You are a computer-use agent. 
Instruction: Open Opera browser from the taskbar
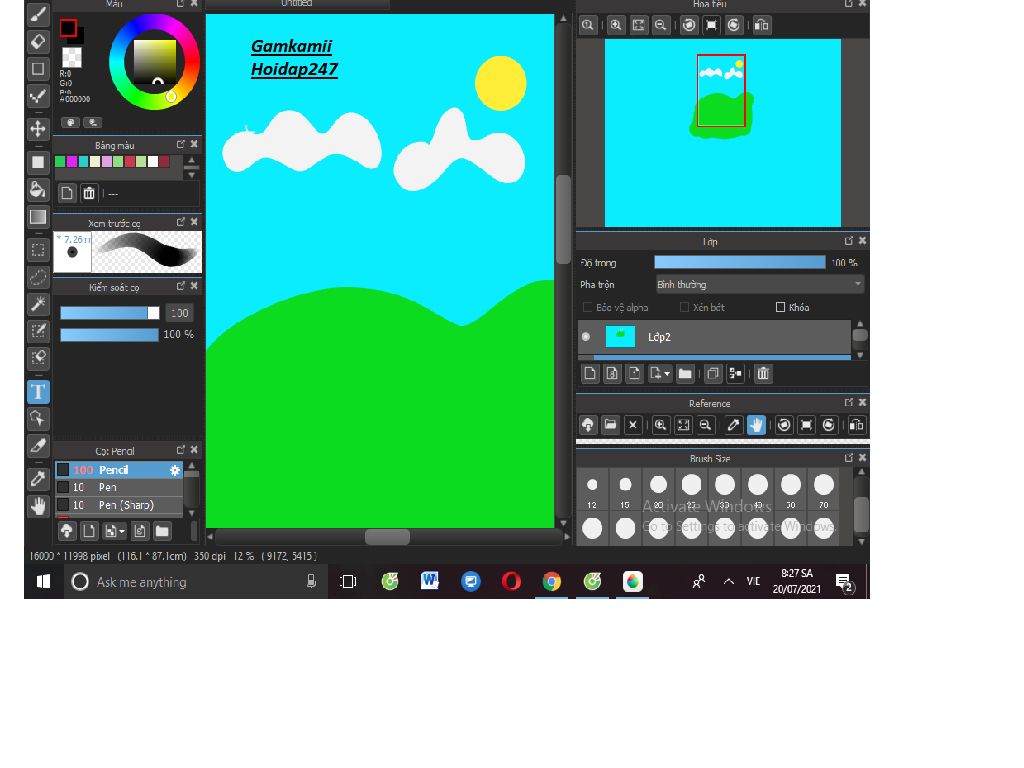tap(511, 581)
